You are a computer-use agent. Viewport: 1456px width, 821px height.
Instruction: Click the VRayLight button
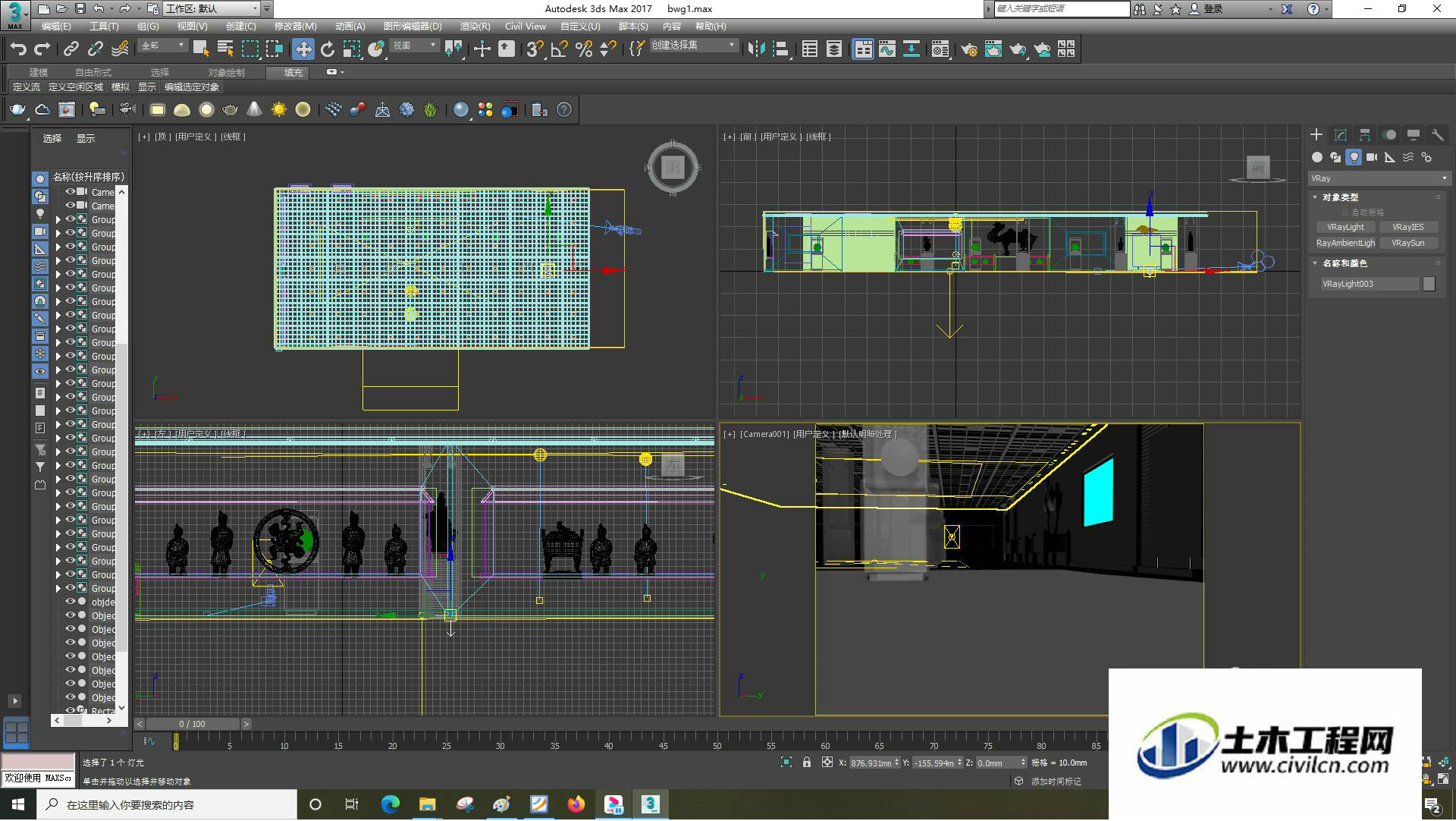tap(1345, 228)
